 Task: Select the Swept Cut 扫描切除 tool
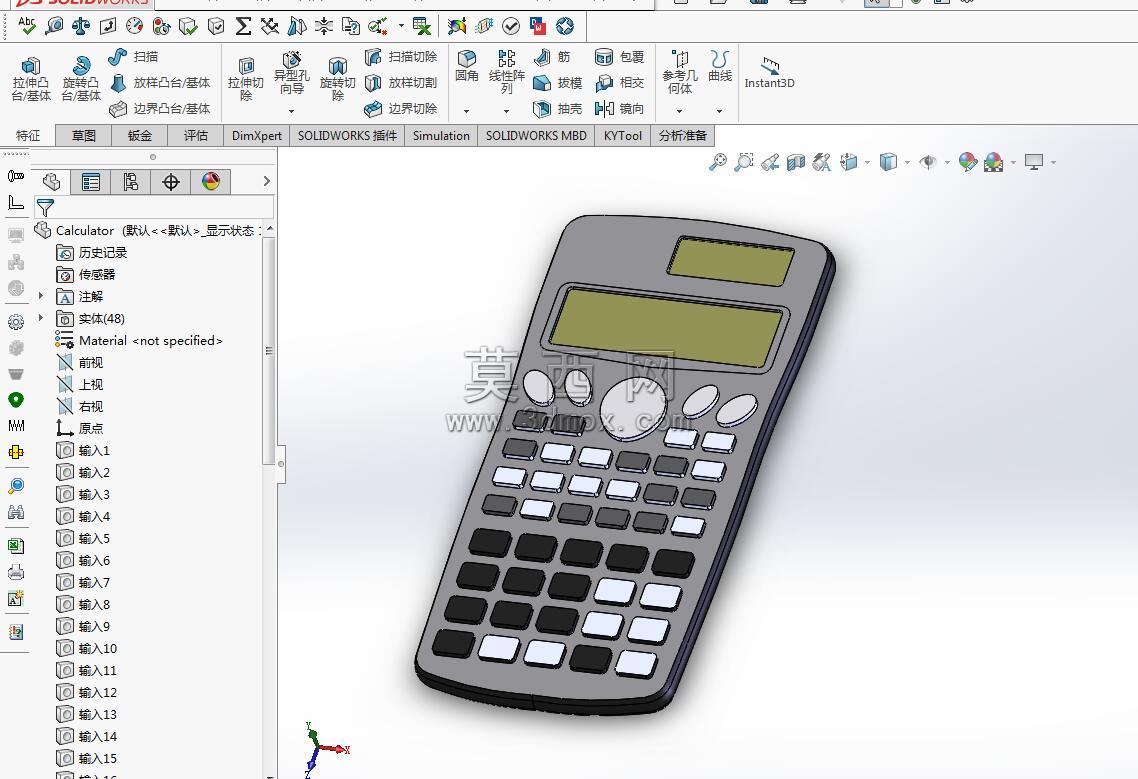pyautogui.click(x=401, y=57)
